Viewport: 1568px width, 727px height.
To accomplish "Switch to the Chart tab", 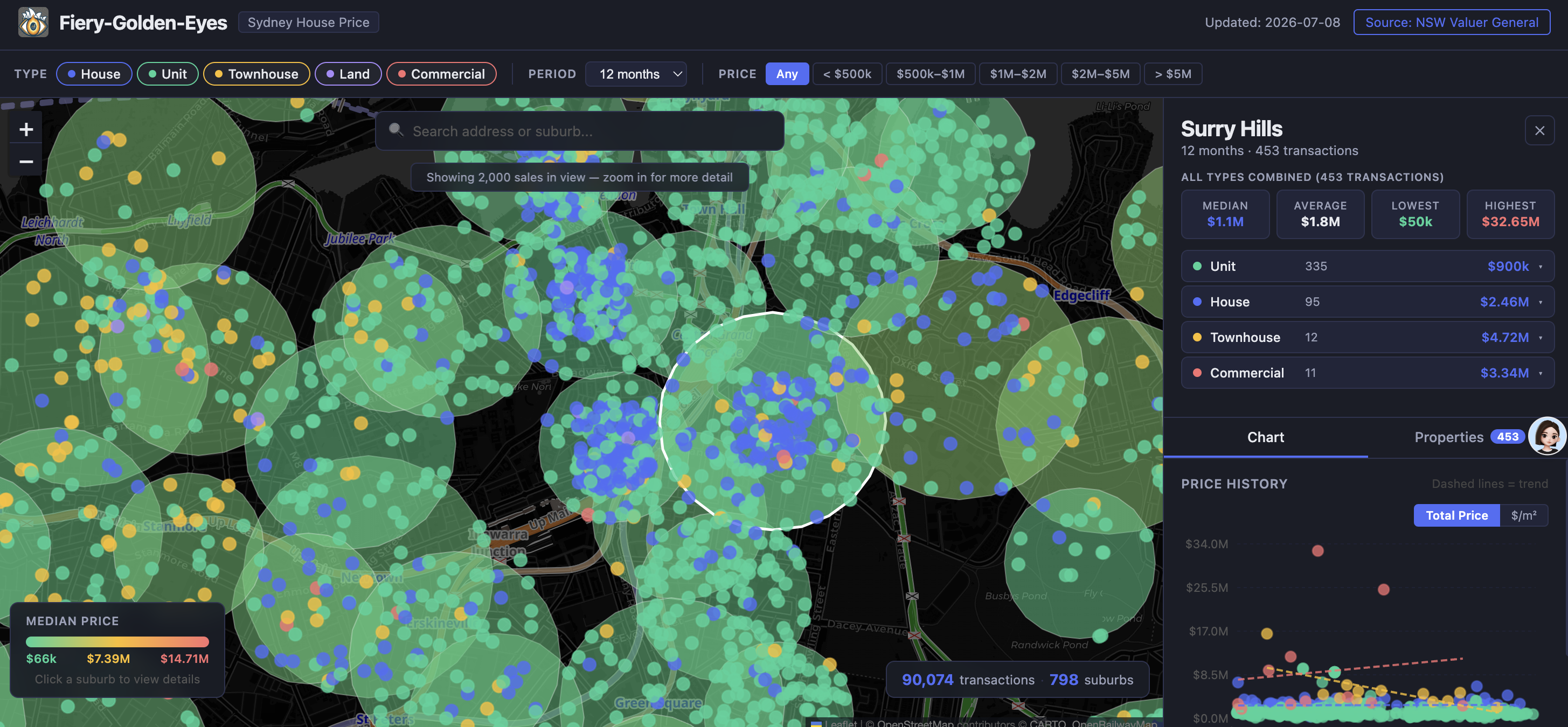I will pos(1265,437).
